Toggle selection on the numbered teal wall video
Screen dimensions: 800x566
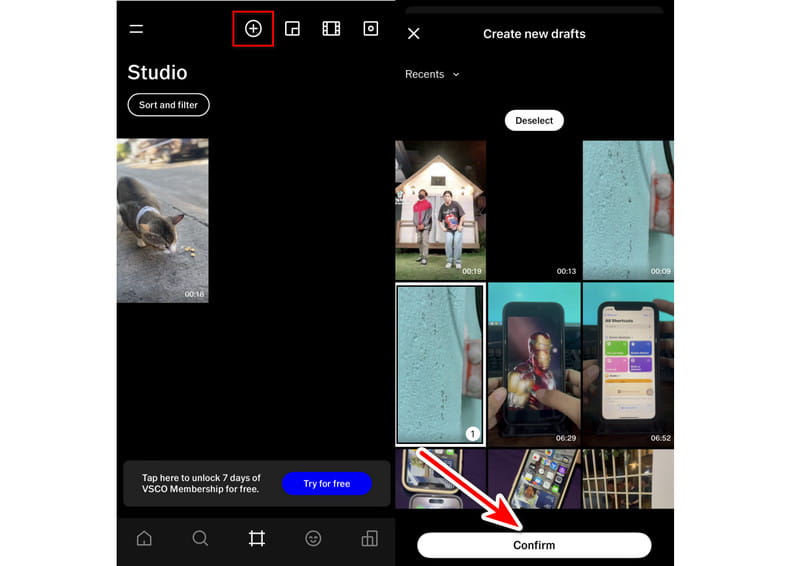pyautogui.click(x=440, y=364)
